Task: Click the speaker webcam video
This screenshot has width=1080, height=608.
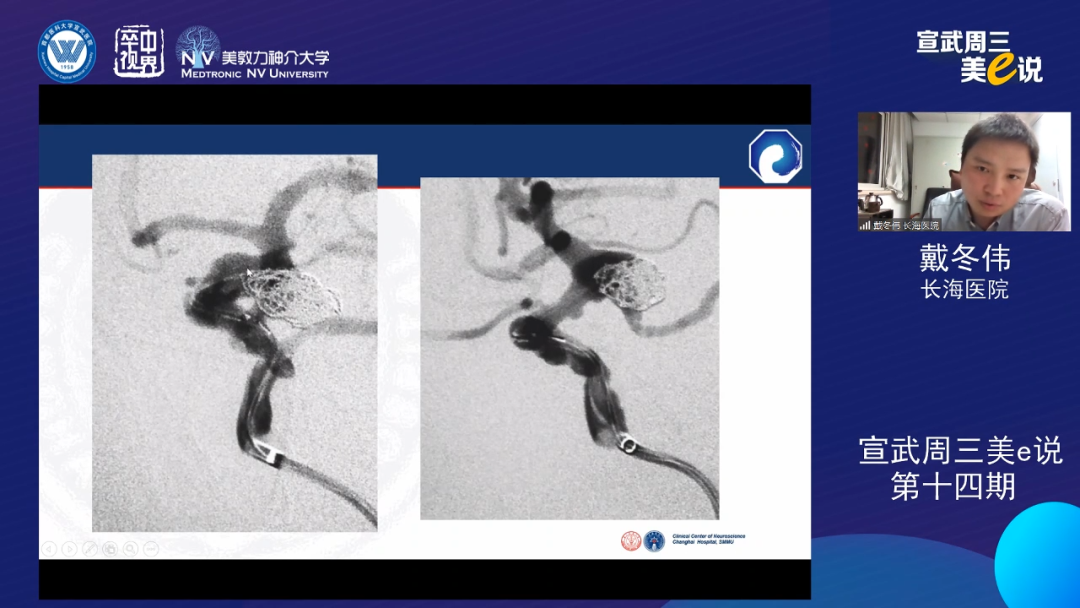Action: (x=964, y=171)
